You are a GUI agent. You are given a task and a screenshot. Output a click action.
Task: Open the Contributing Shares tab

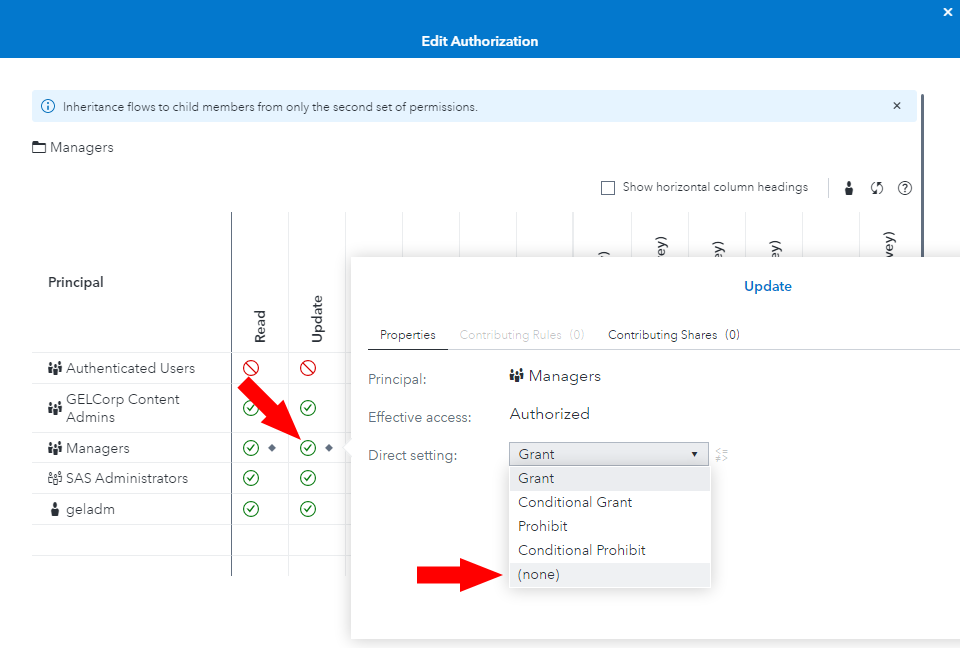(x=673, y=335)
